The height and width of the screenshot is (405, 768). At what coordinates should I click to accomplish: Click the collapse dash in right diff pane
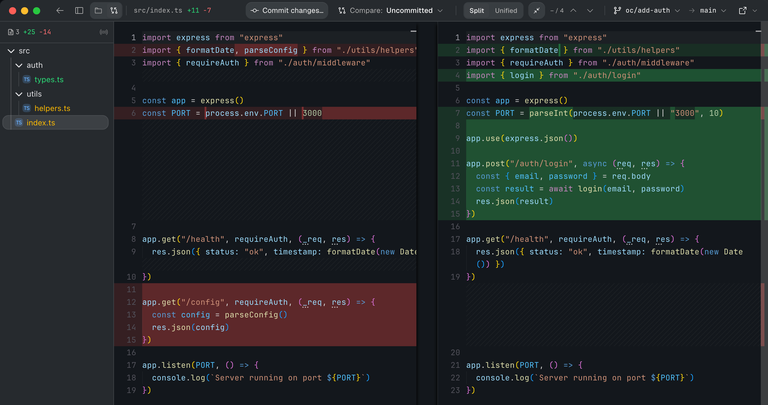(x=758, y=31)
